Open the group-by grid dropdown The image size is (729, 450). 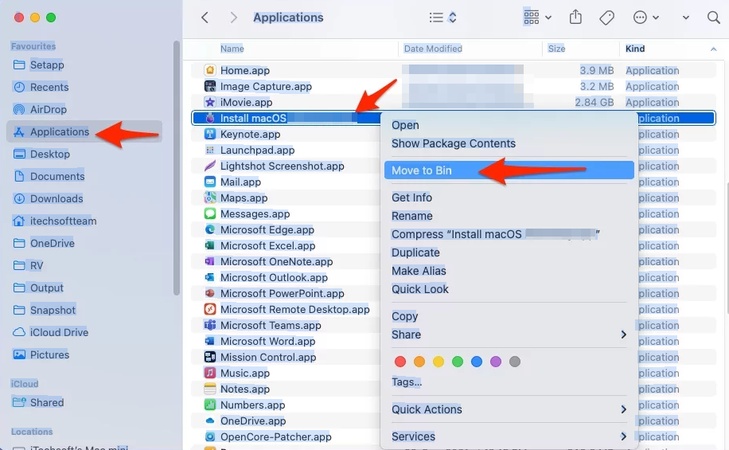pyautogui.click(x=537, y=18)
